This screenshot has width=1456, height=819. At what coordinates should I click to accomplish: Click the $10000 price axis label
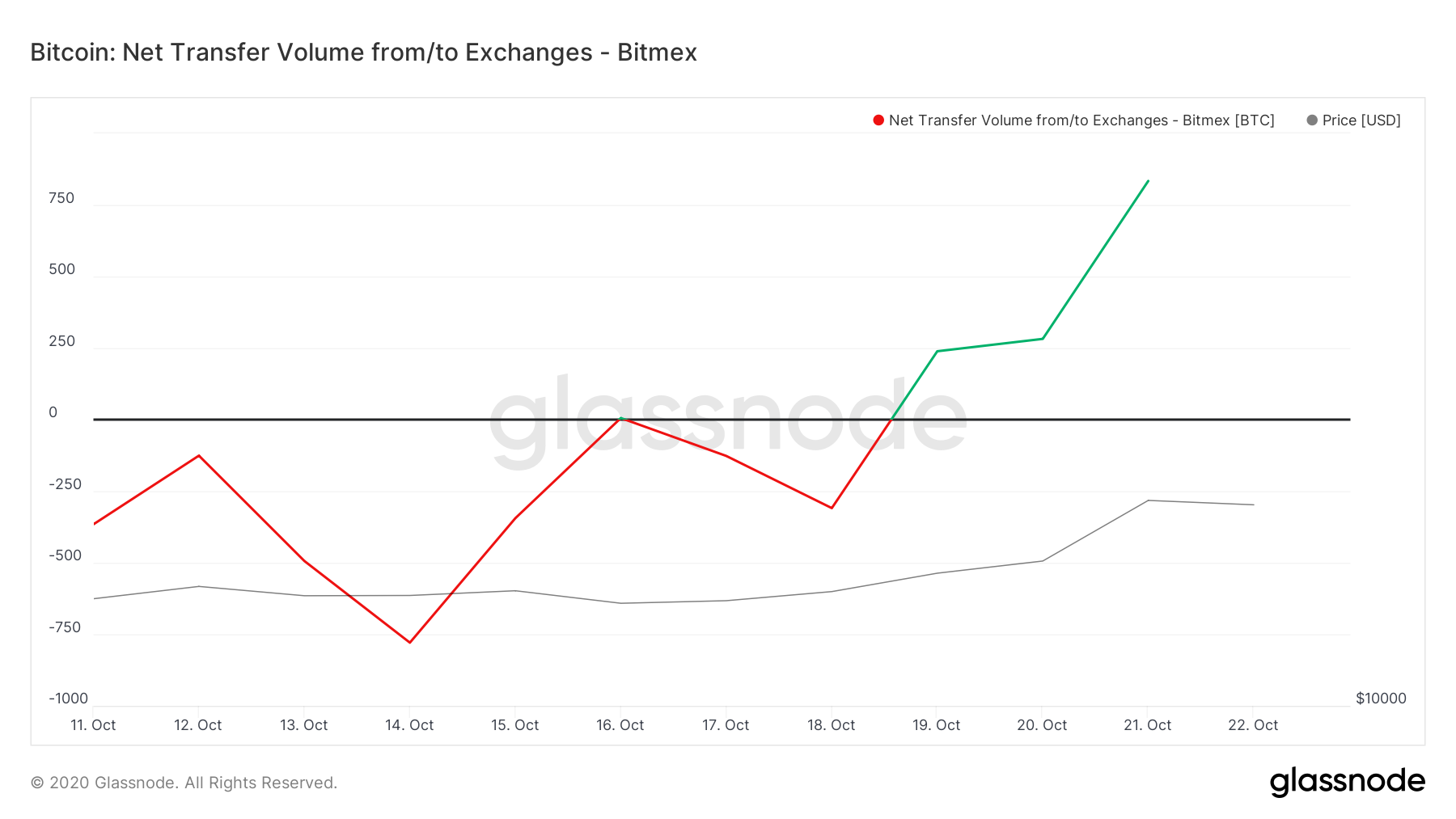click(x=1381, y=699)
